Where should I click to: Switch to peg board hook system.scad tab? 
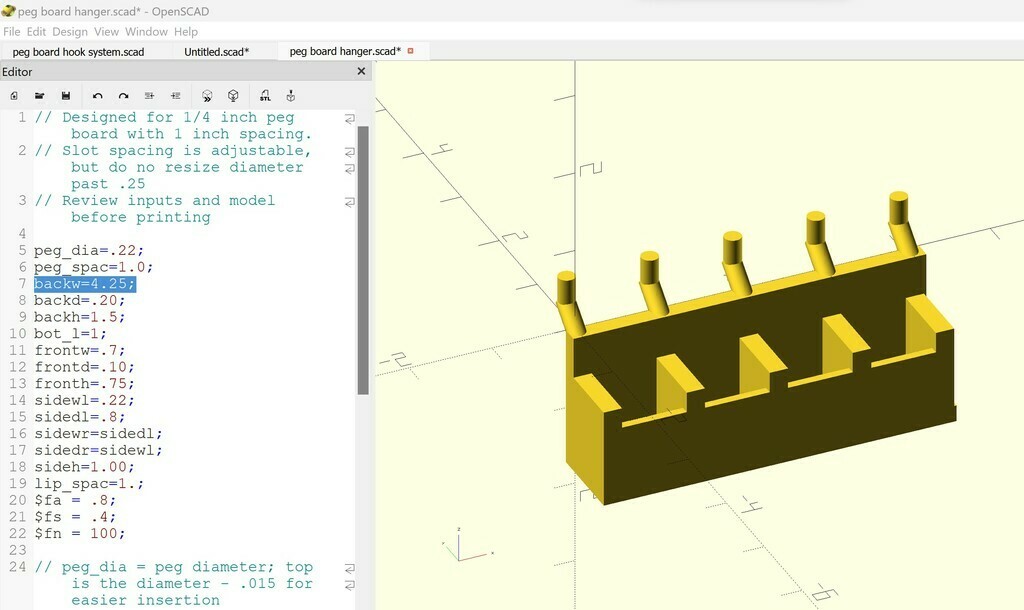(78, 51)
